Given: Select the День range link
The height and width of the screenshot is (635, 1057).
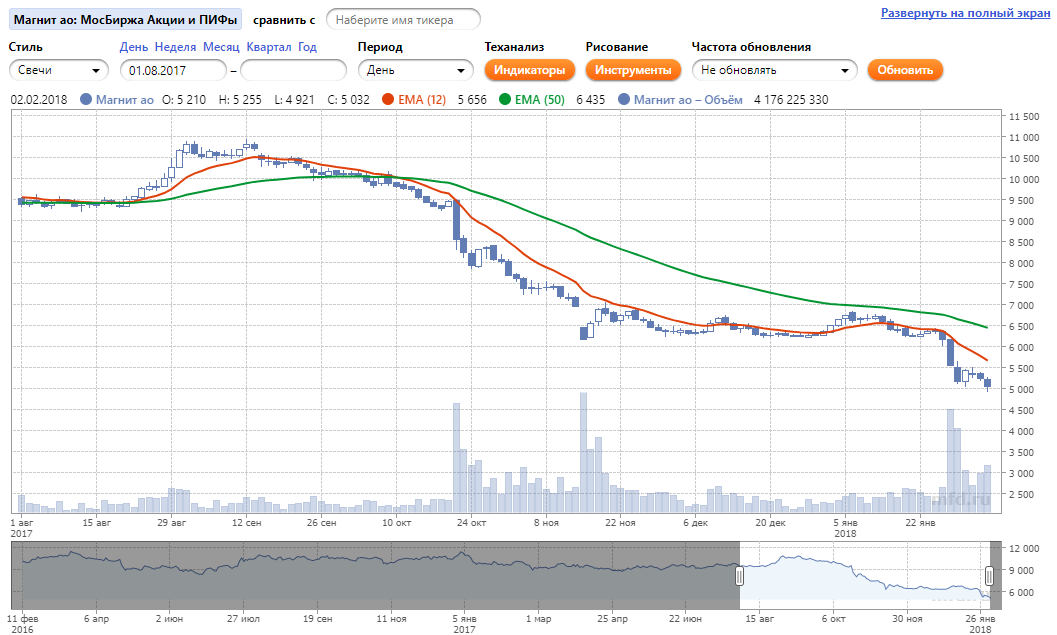Looking at the screenshot, I should [x=133, y=47].
